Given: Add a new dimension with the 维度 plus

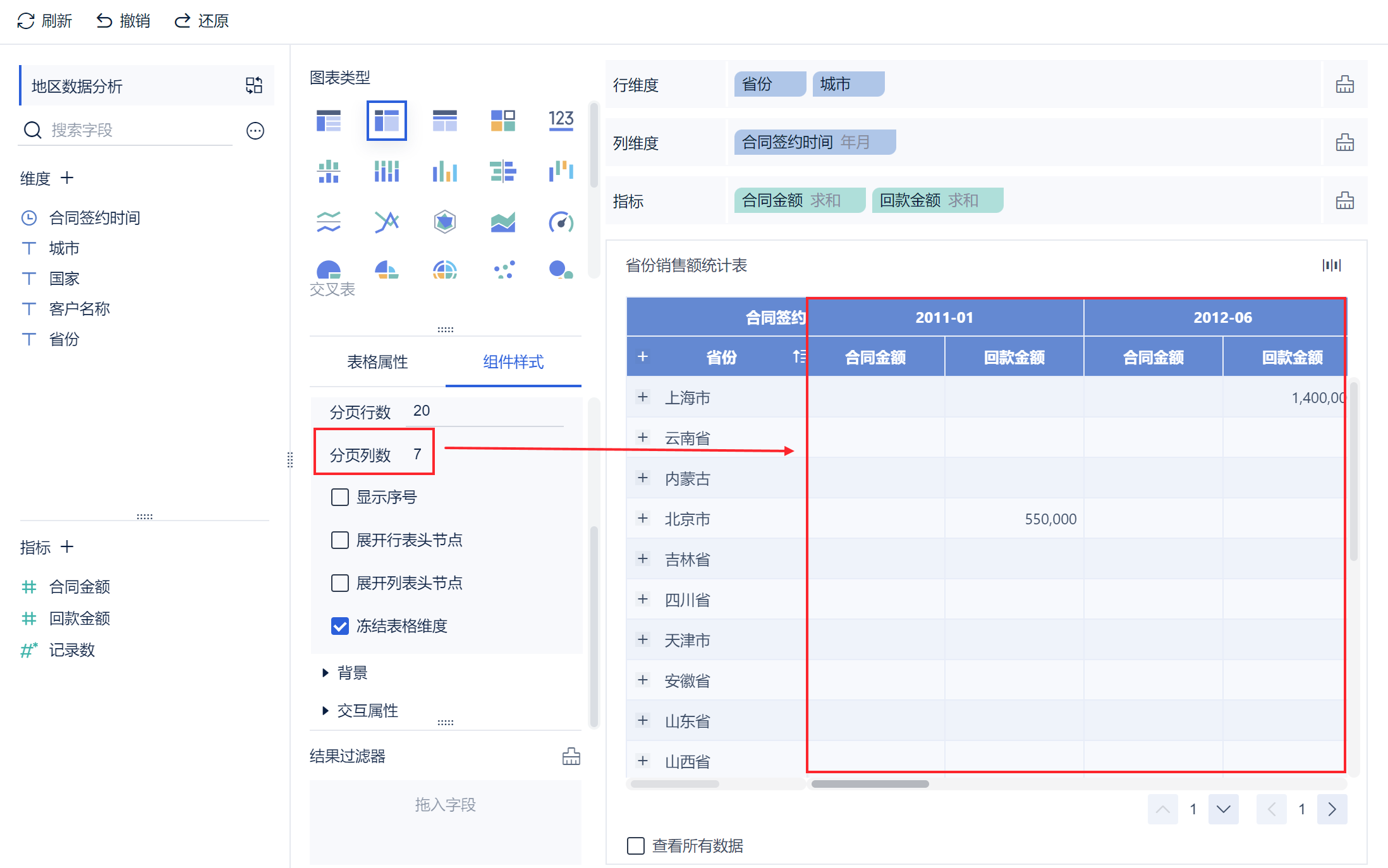Looking at the screenshot, I should 67,178.
